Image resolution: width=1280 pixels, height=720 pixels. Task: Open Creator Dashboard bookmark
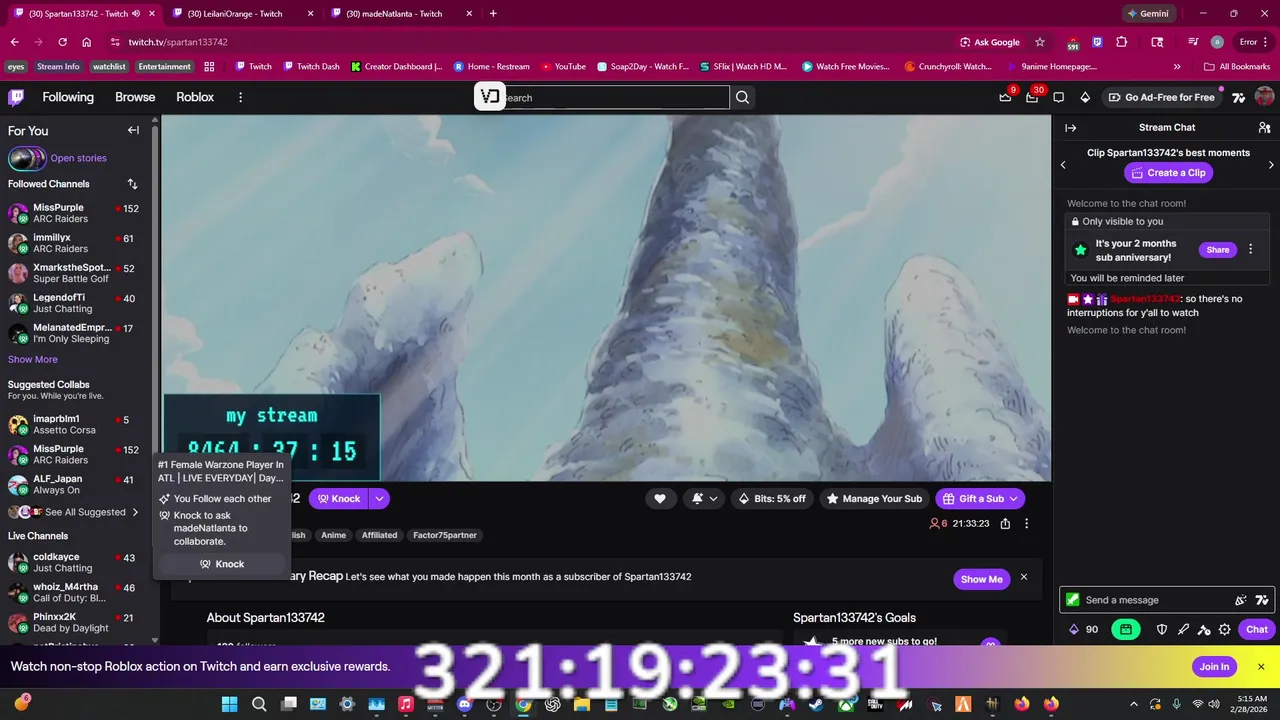tap(397, 67)
